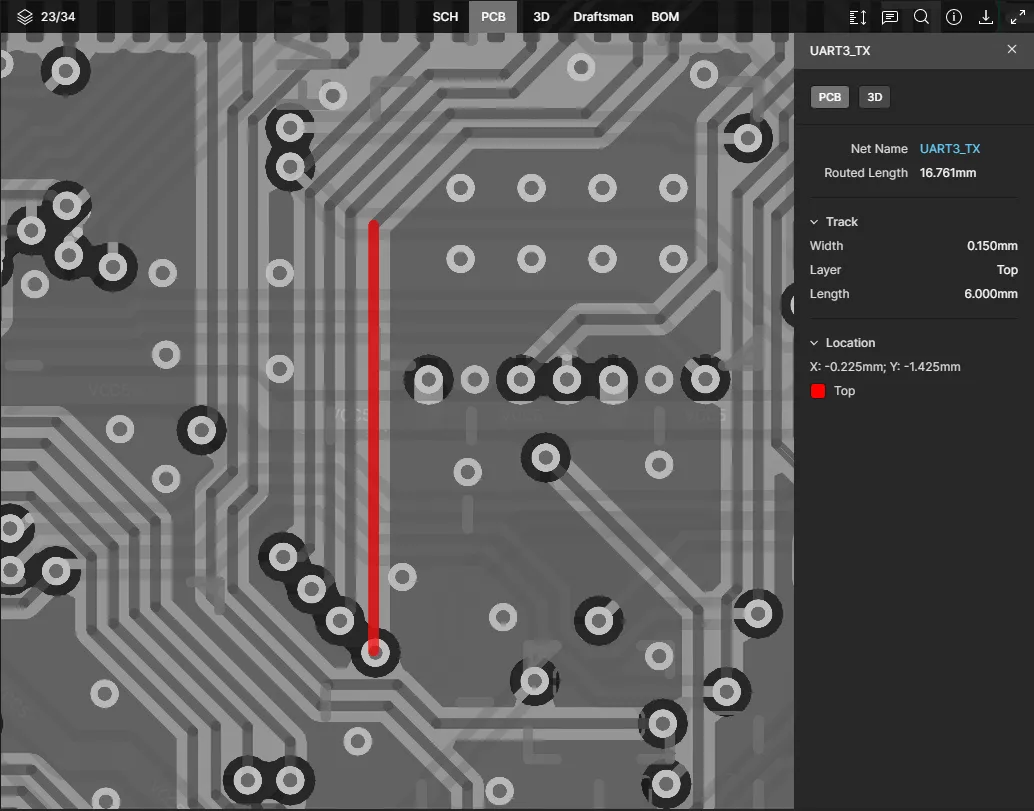The width and height of the screenshot is (1034, 811).
Task: Switch to the SCH tab
Action: coord(445,16)
